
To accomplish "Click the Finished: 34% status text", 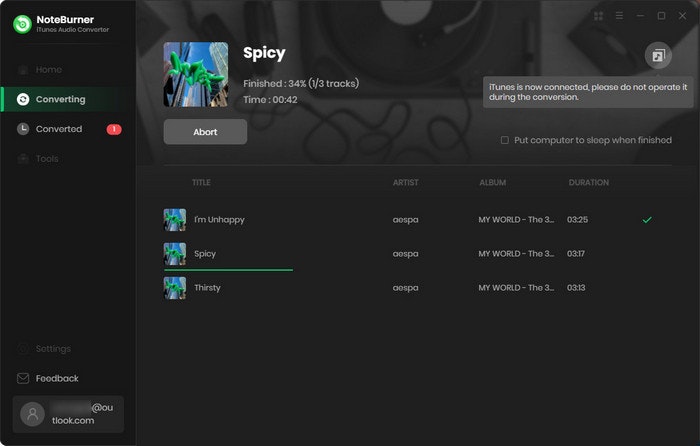I will coord(301,83).
